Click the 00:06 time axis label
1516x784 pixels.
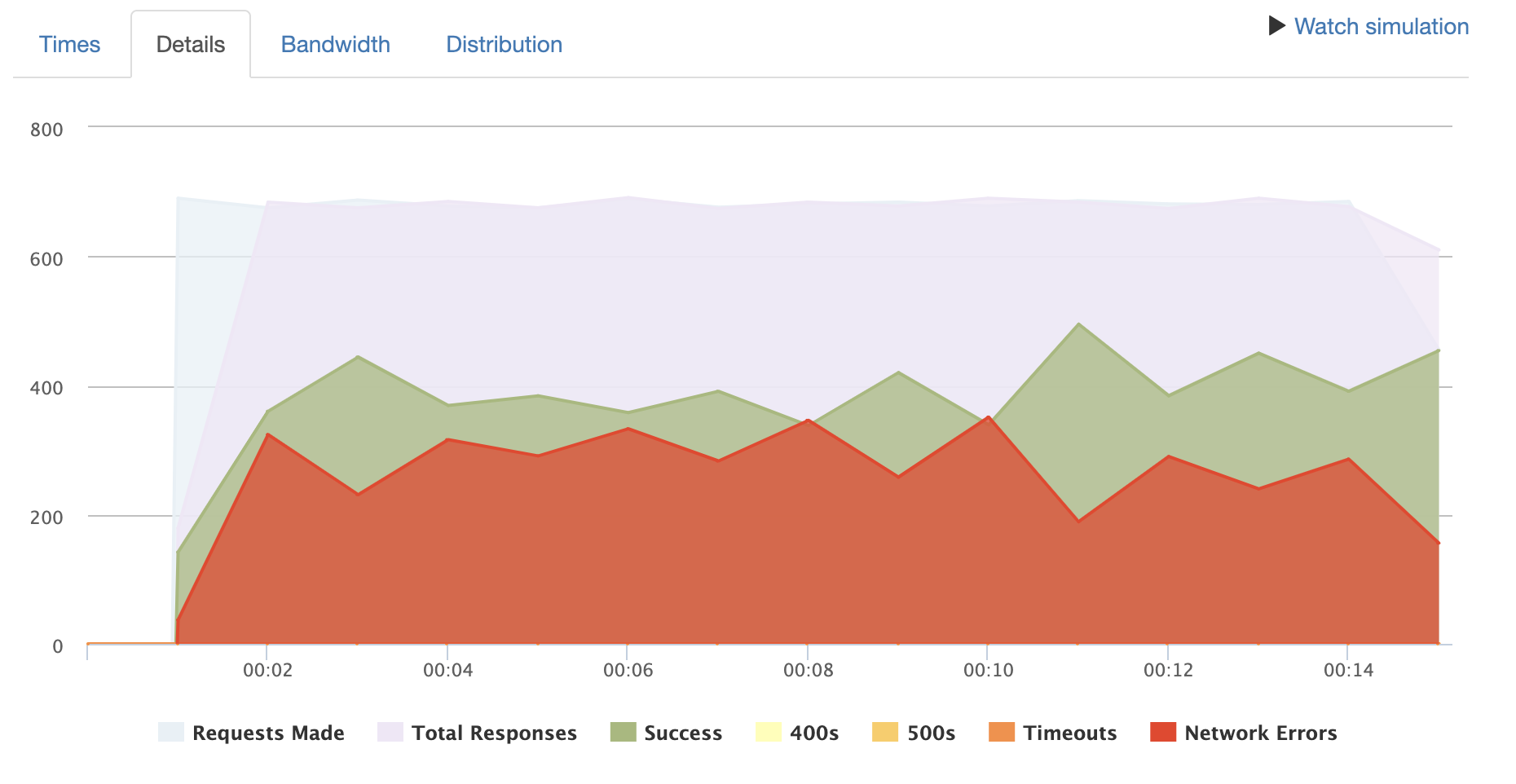[628, 670]
